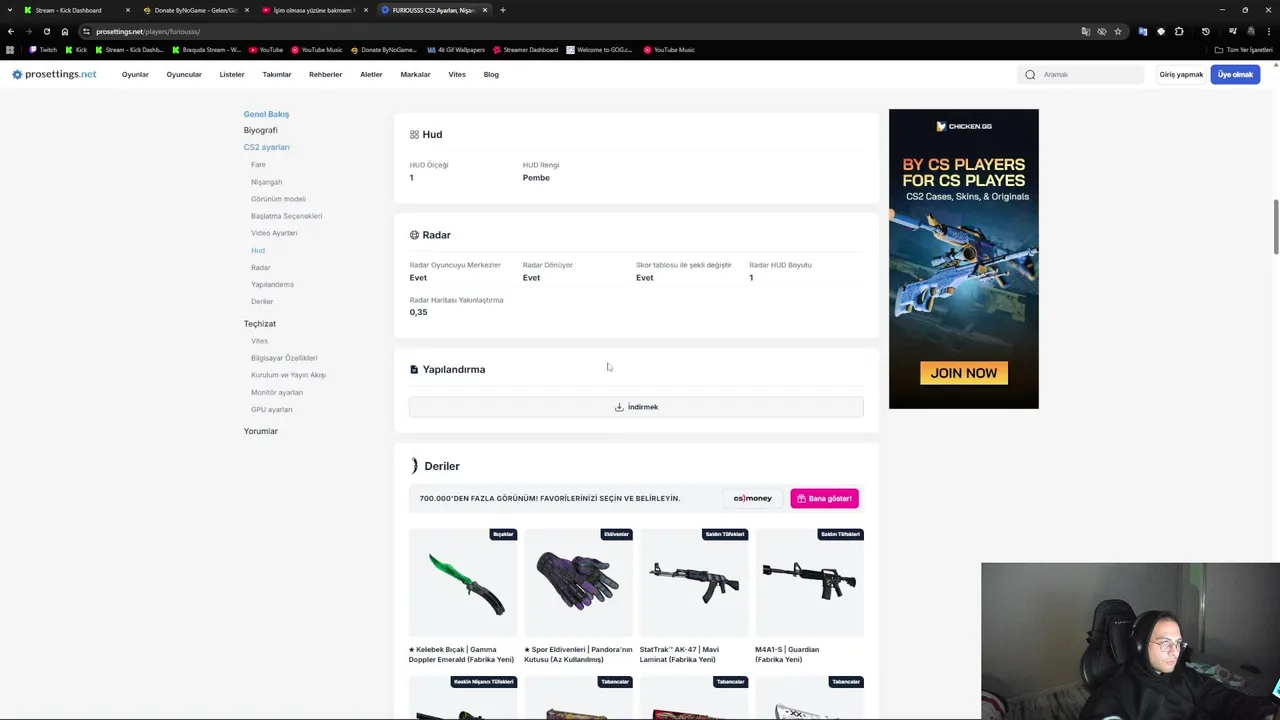Screen dimensions: 1280x720
Task: Open the site info icon in address bar
Action: [86, 31]
